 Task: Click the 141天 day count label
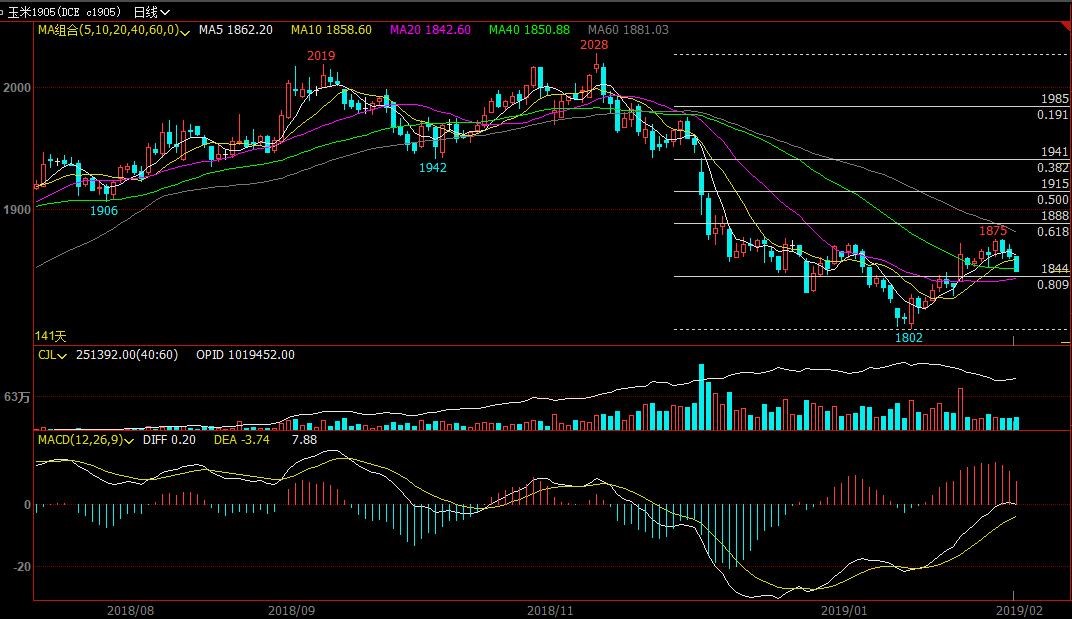[50, 336]
